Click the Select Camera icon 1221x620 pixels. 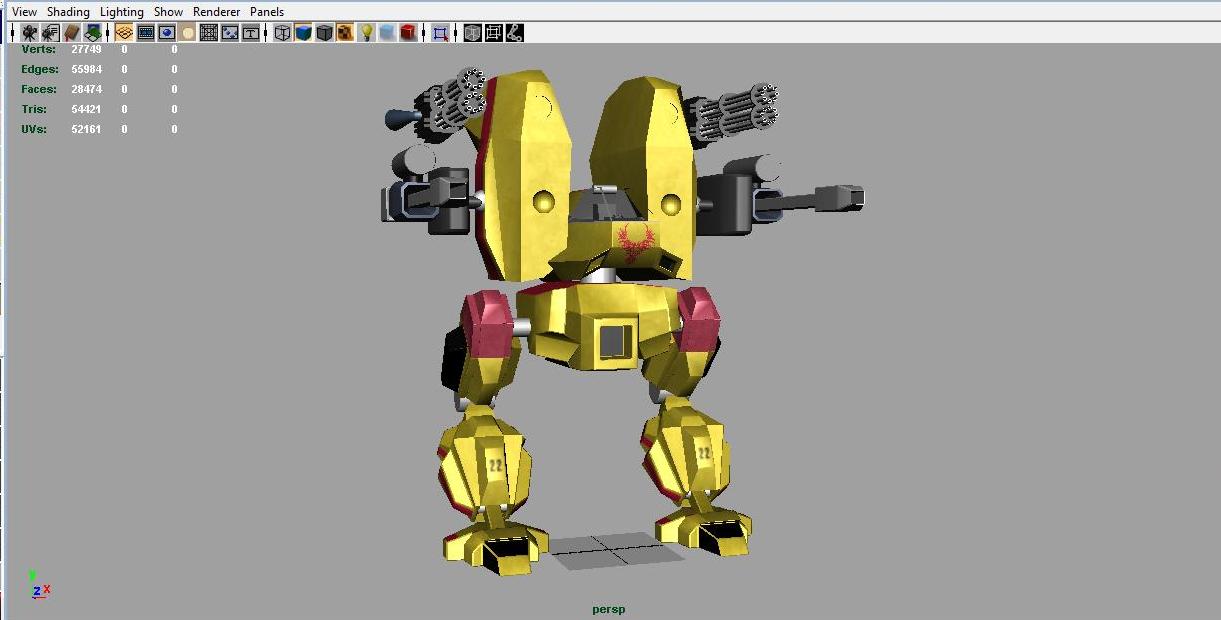[29, 33]
